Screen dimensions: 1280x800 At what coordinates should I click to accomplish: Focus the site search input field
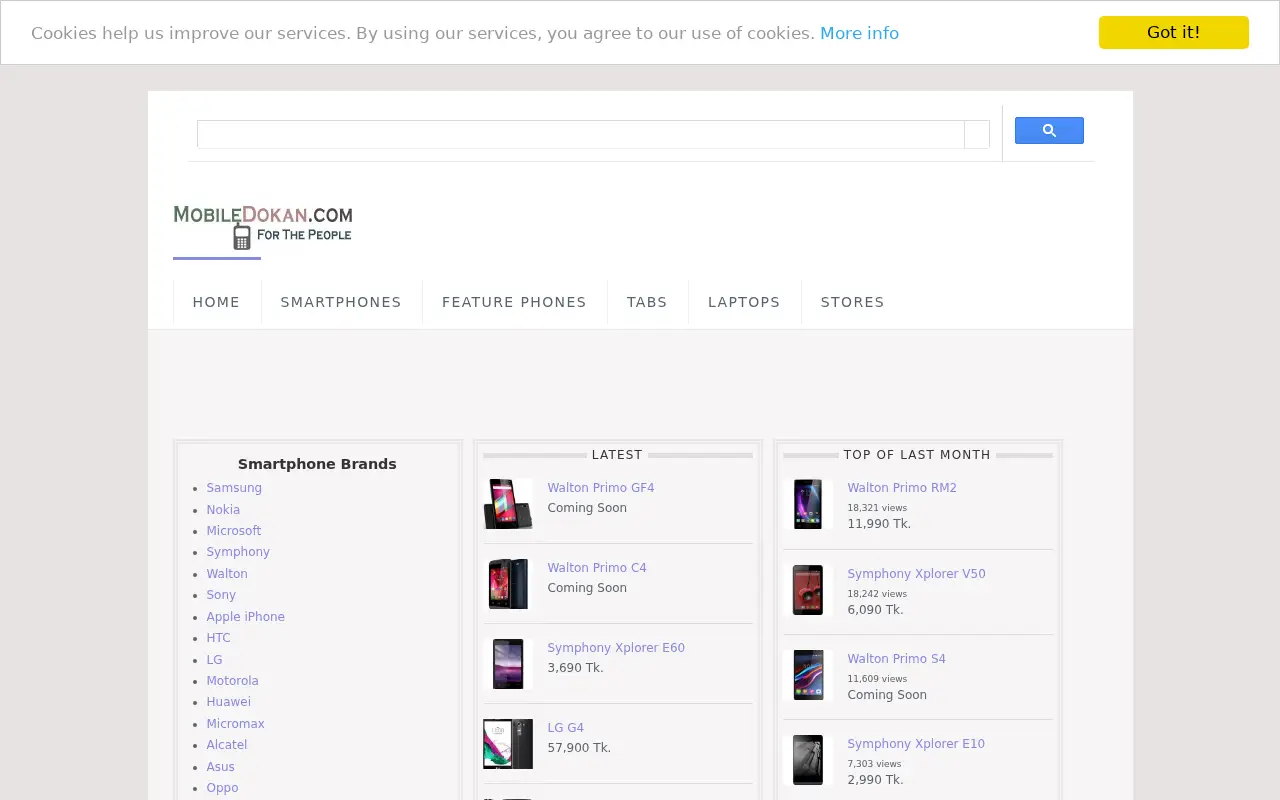click(x=581, y=134)
